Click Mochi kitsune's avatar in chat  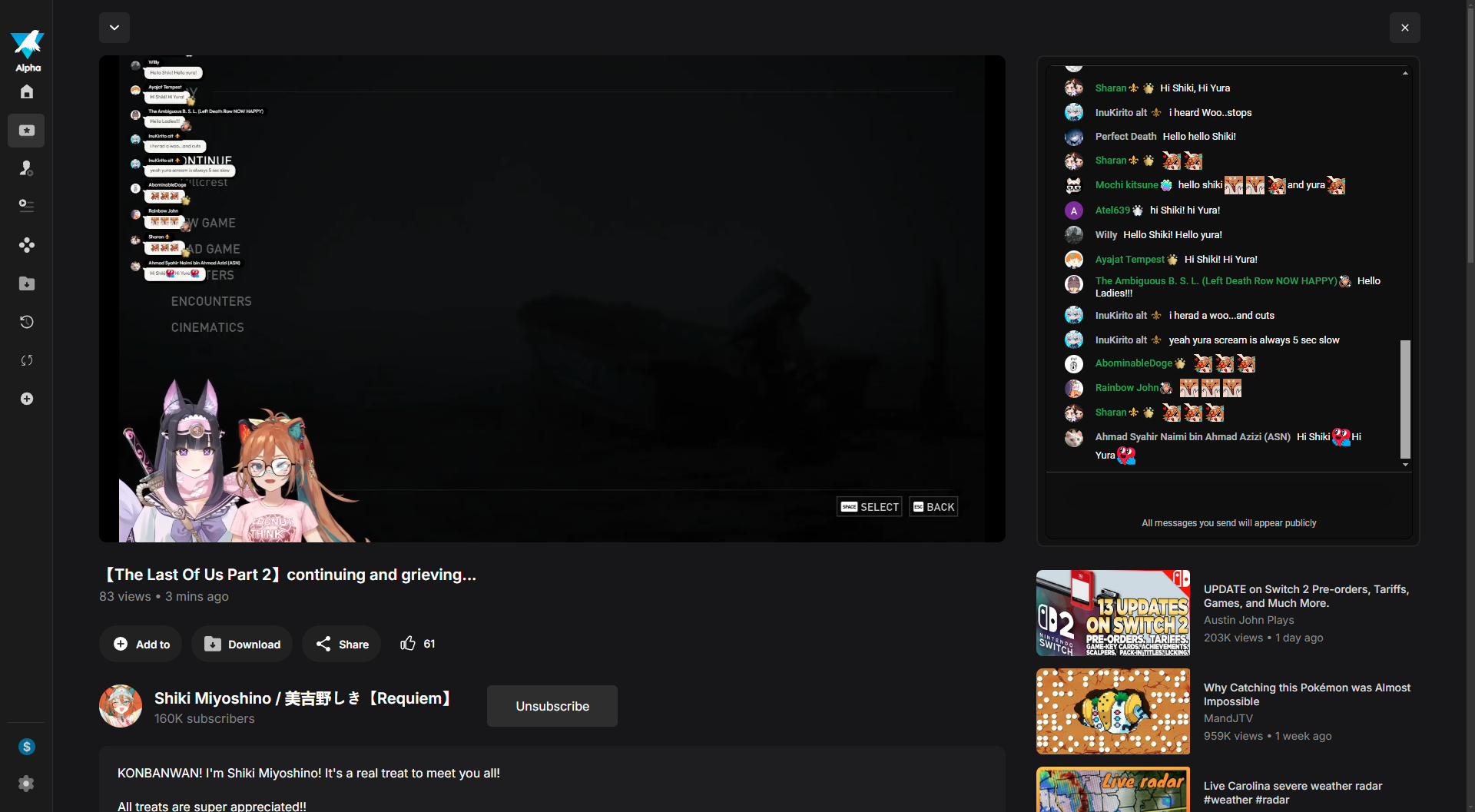point(1074,185)
